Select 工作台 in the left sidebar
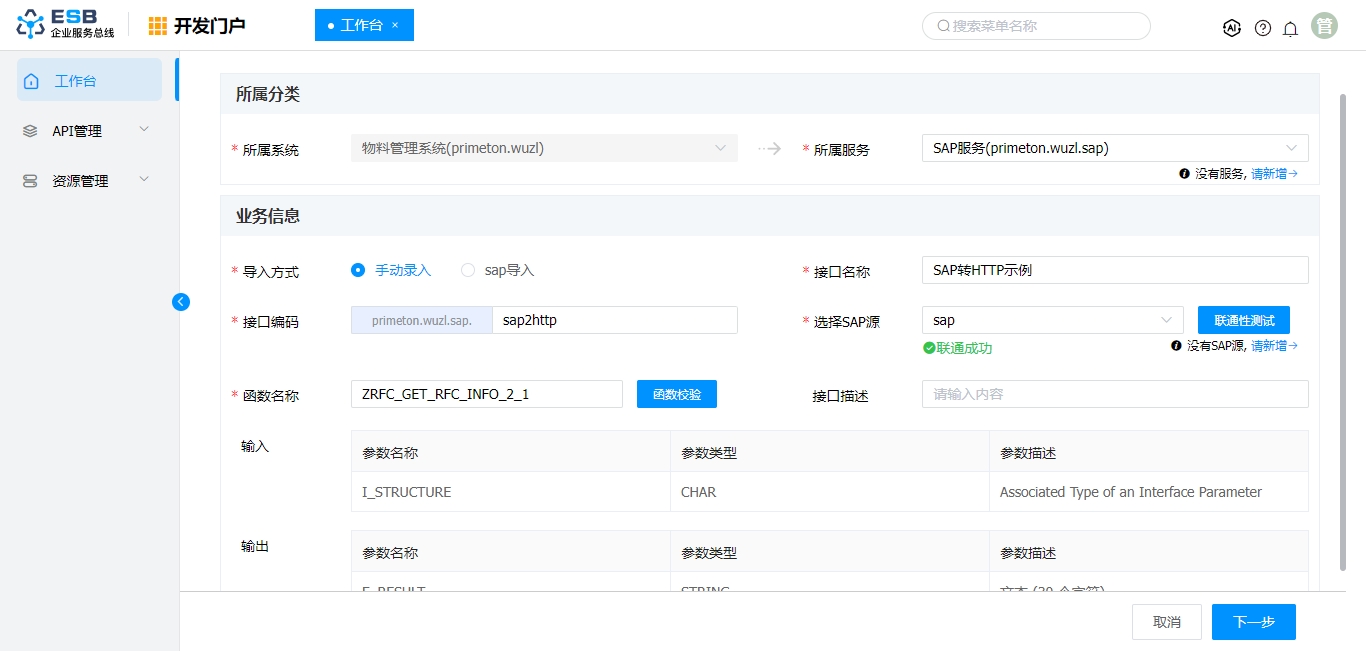Viewport: 1366px width, 651px height. [89, 80]
